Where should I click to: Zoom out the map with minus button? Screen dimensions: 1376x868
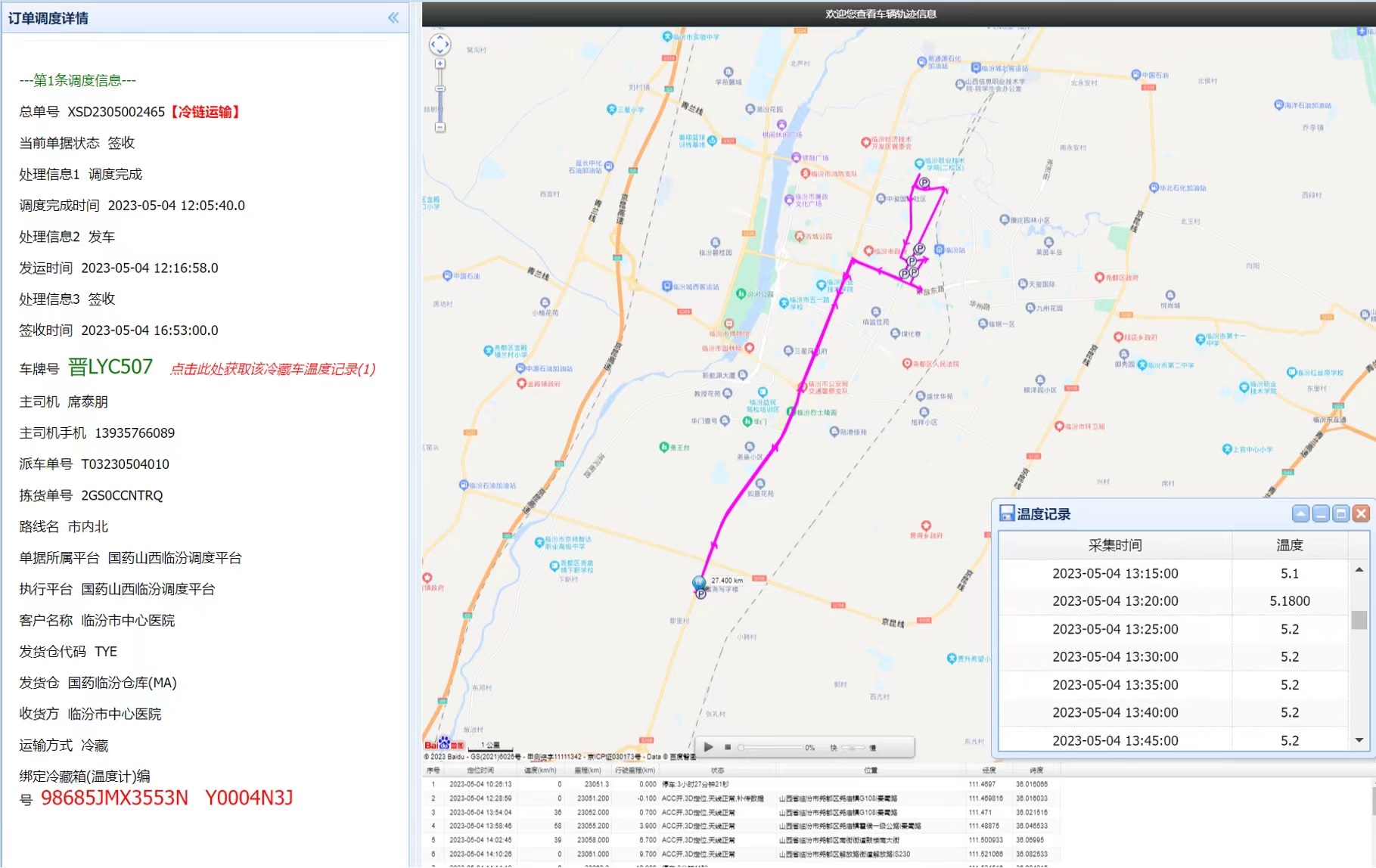[x=440, y=127]
